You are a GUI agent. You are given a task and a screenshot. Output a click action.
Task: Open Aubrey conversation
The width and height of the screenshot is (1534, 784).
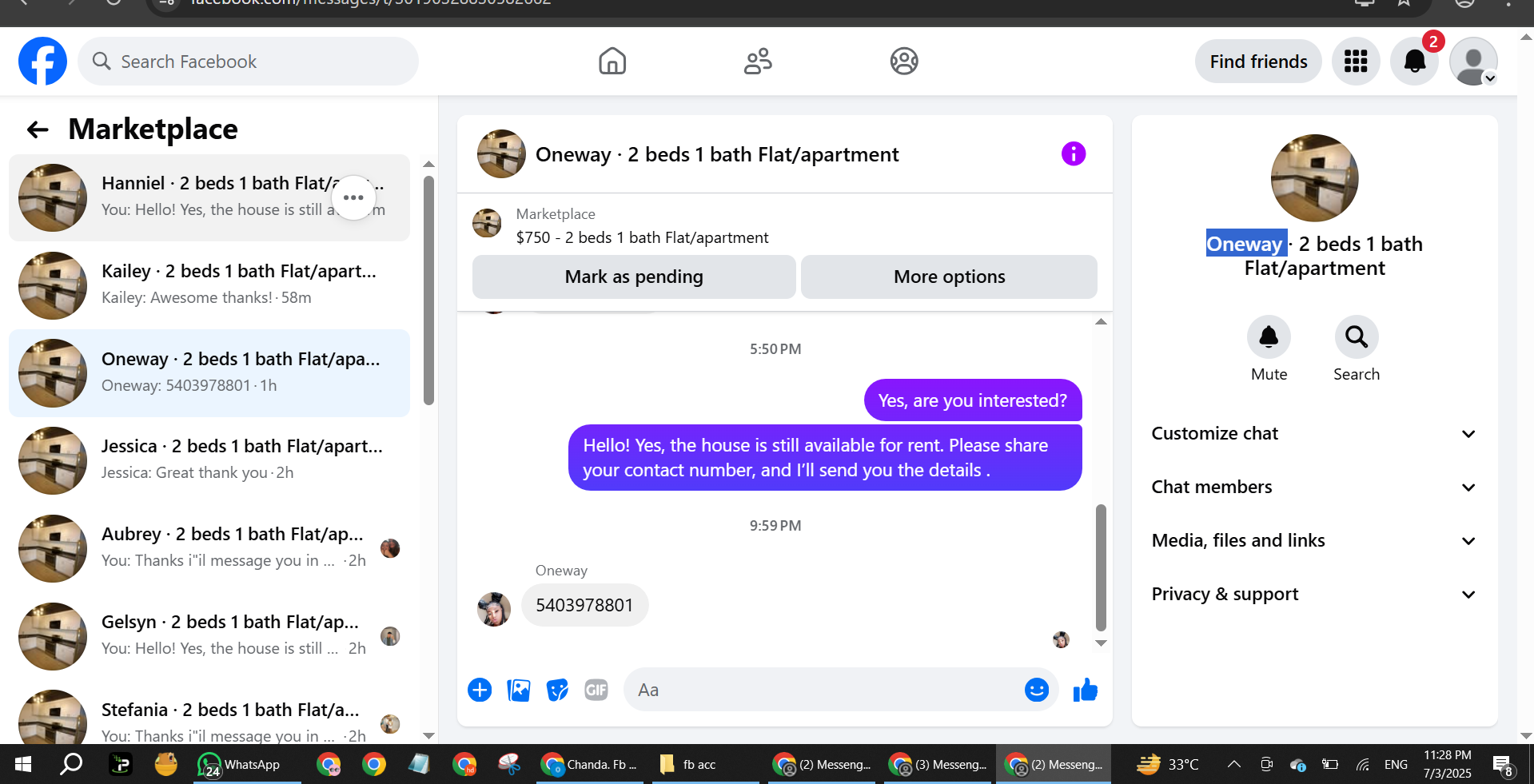point(209,548)
